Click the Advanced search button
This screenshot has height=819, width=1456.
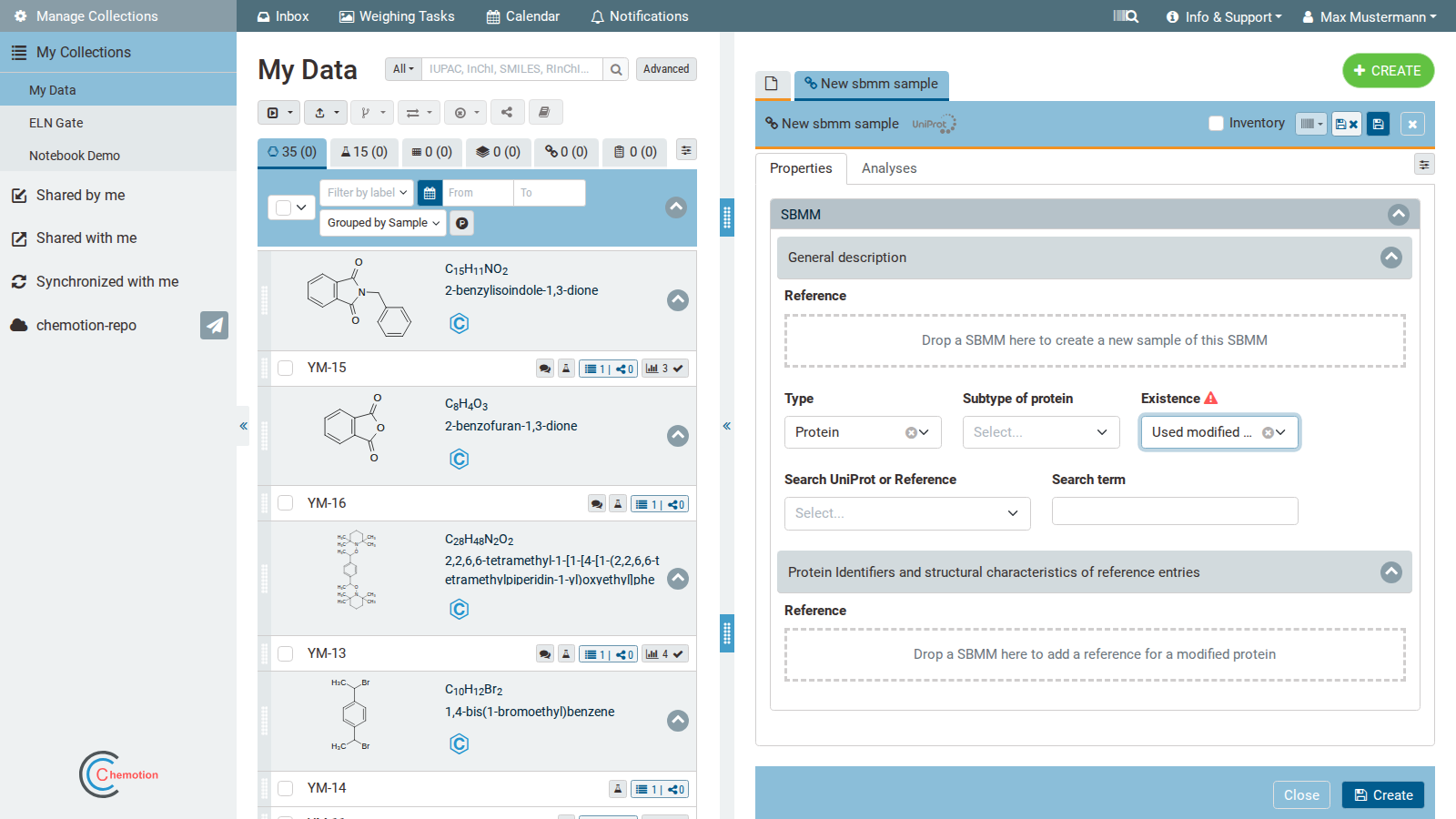(666, 69)
